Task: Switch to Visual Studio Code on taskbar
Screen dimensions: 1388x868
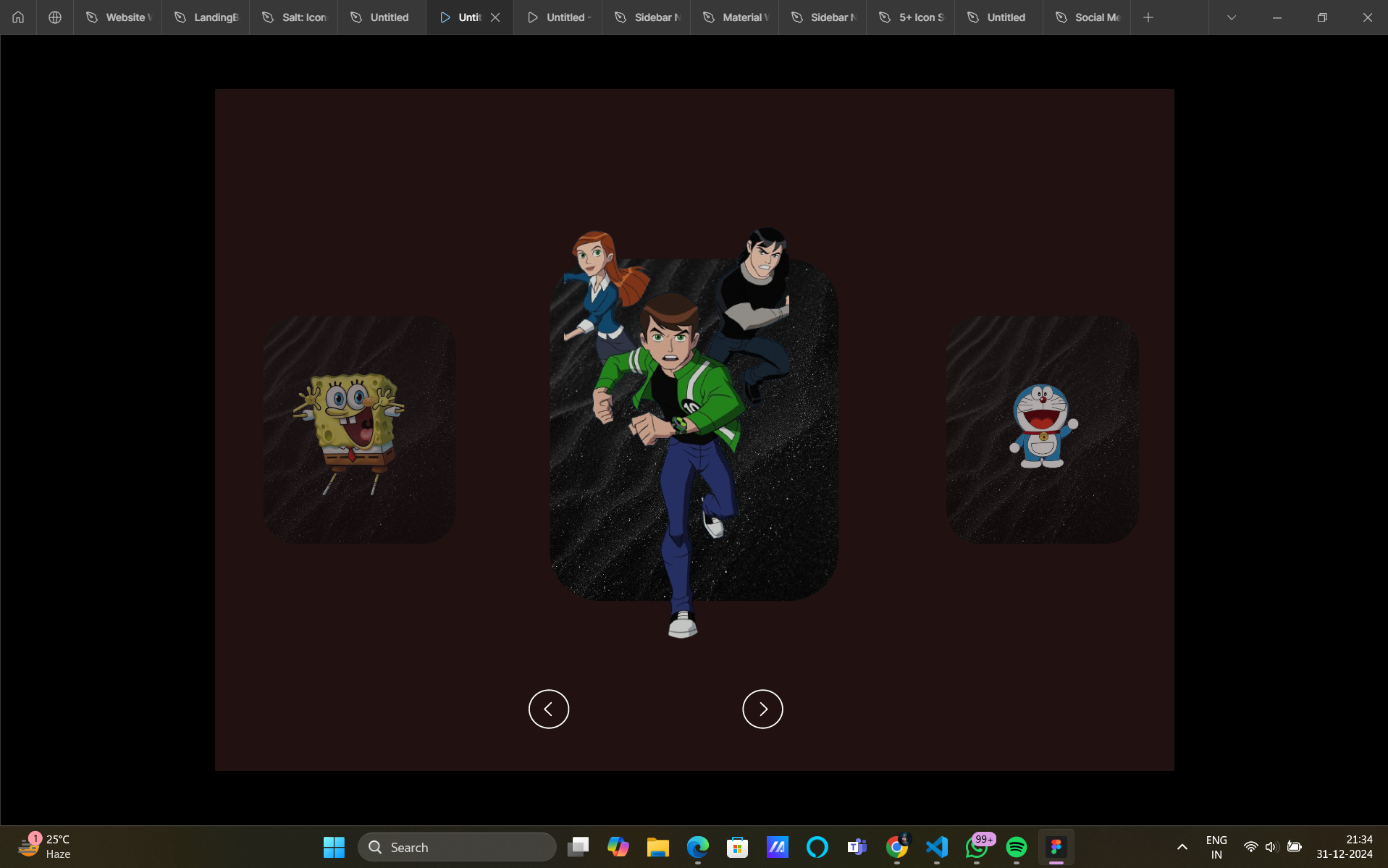Action: 937,847
